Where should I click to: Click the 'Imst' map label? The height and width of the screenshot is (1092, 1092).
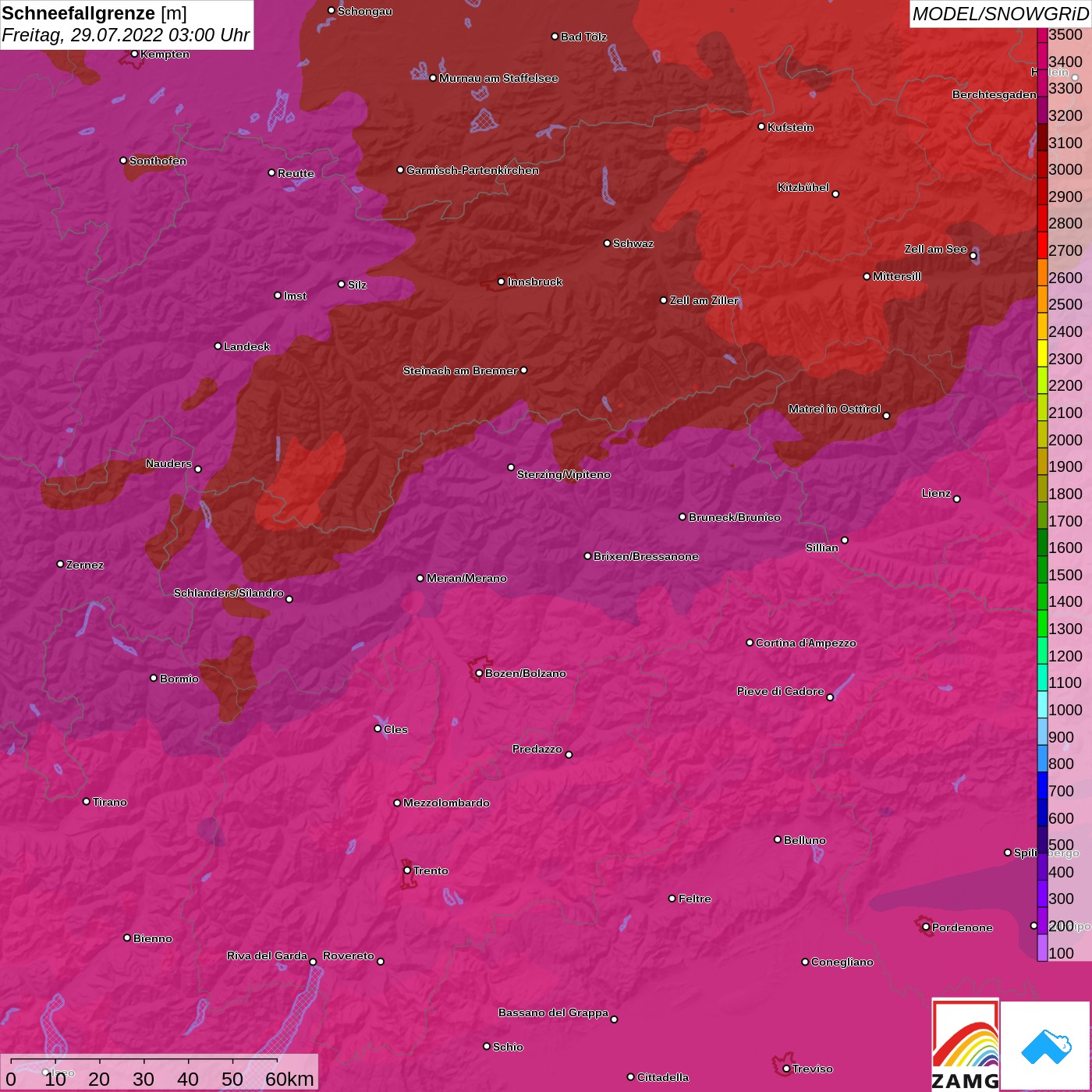point(295,296)
